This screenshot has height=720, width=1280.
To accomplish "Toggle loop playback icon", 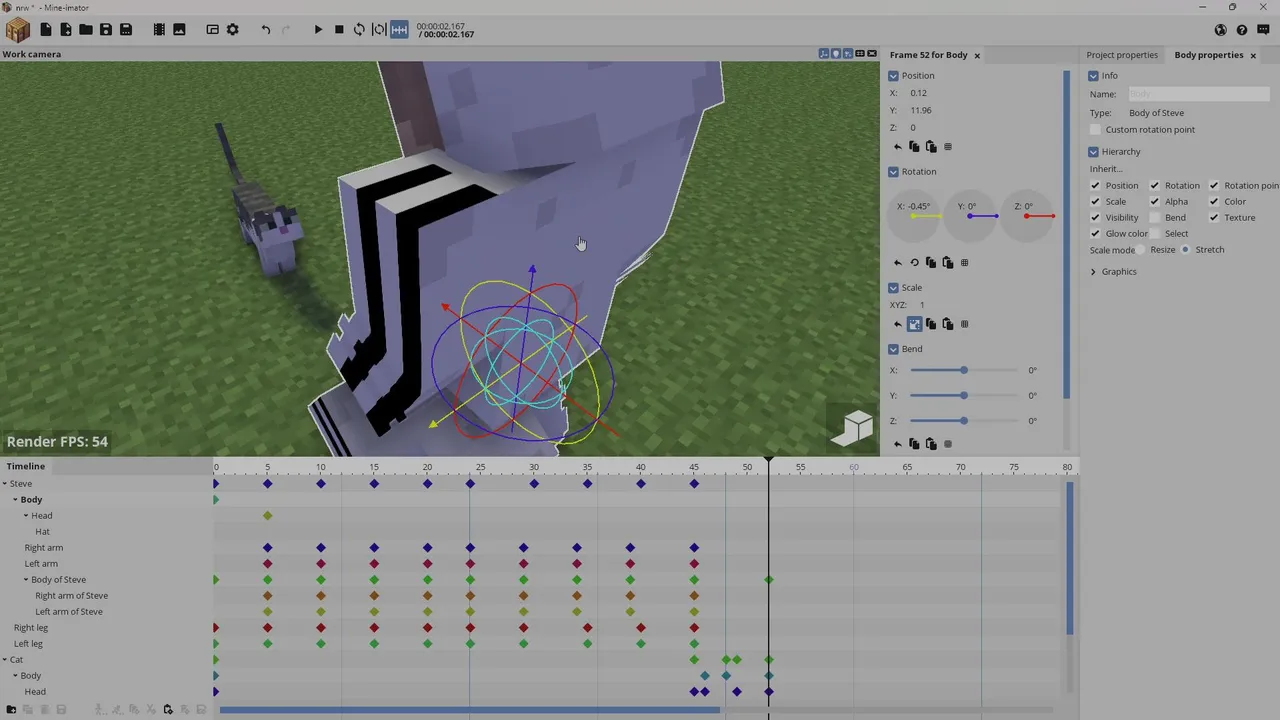I will pos(359,30).
